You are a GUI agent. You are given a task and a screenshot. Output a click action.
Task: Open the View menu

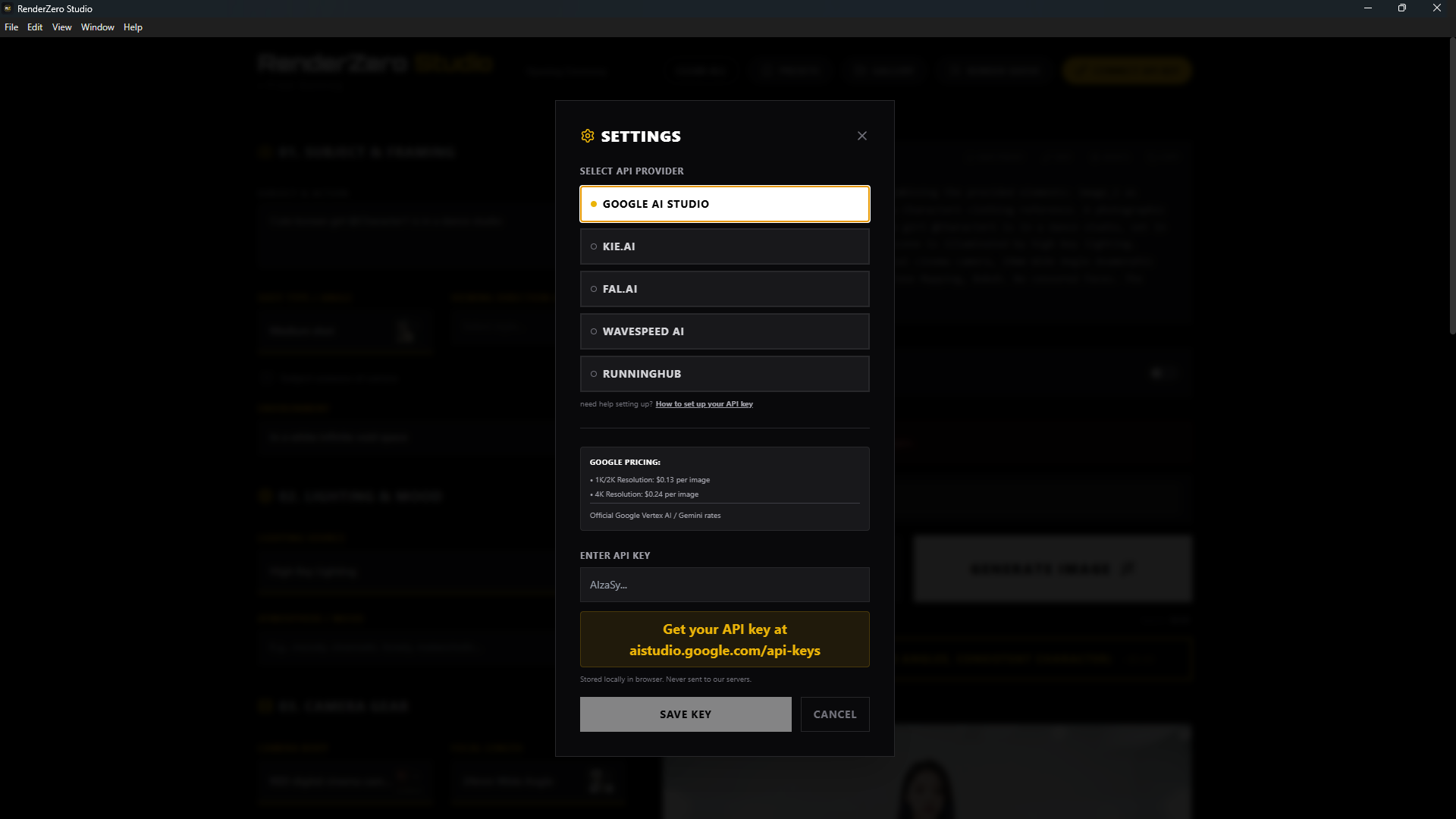[61, 27]
